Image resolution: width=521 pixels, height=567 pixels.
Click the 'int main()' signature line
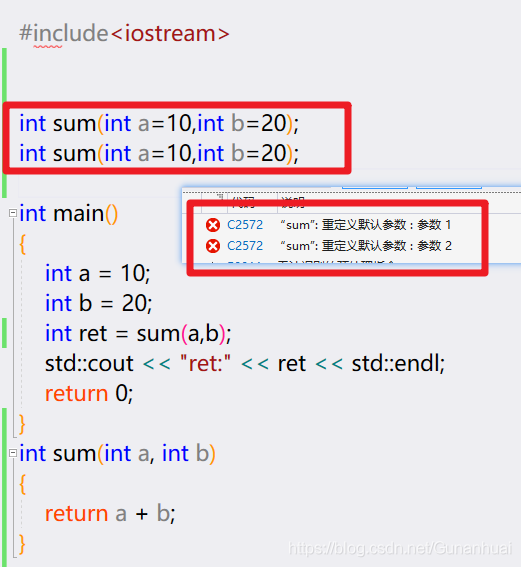[x=69, y=213]
